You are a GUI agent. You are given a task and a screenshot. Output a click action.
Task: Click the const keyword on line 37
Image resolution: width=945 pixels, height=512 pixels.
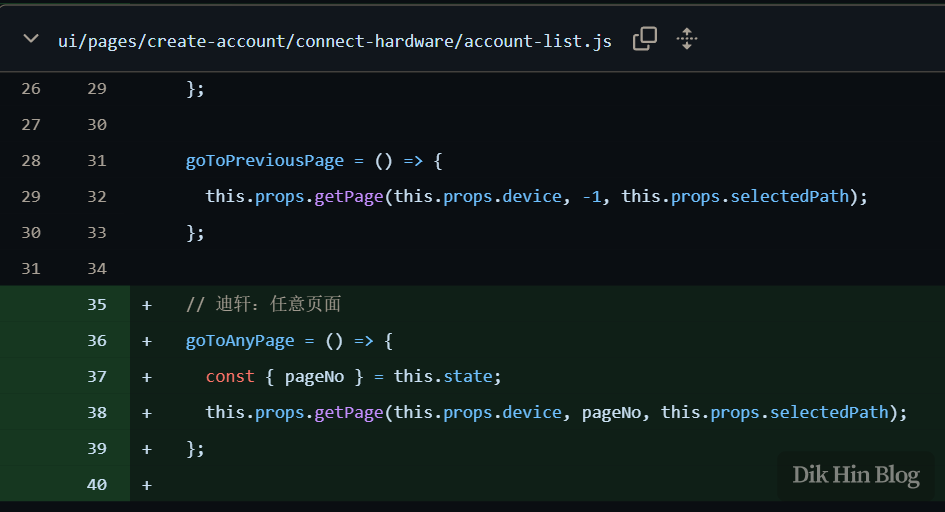230,376
